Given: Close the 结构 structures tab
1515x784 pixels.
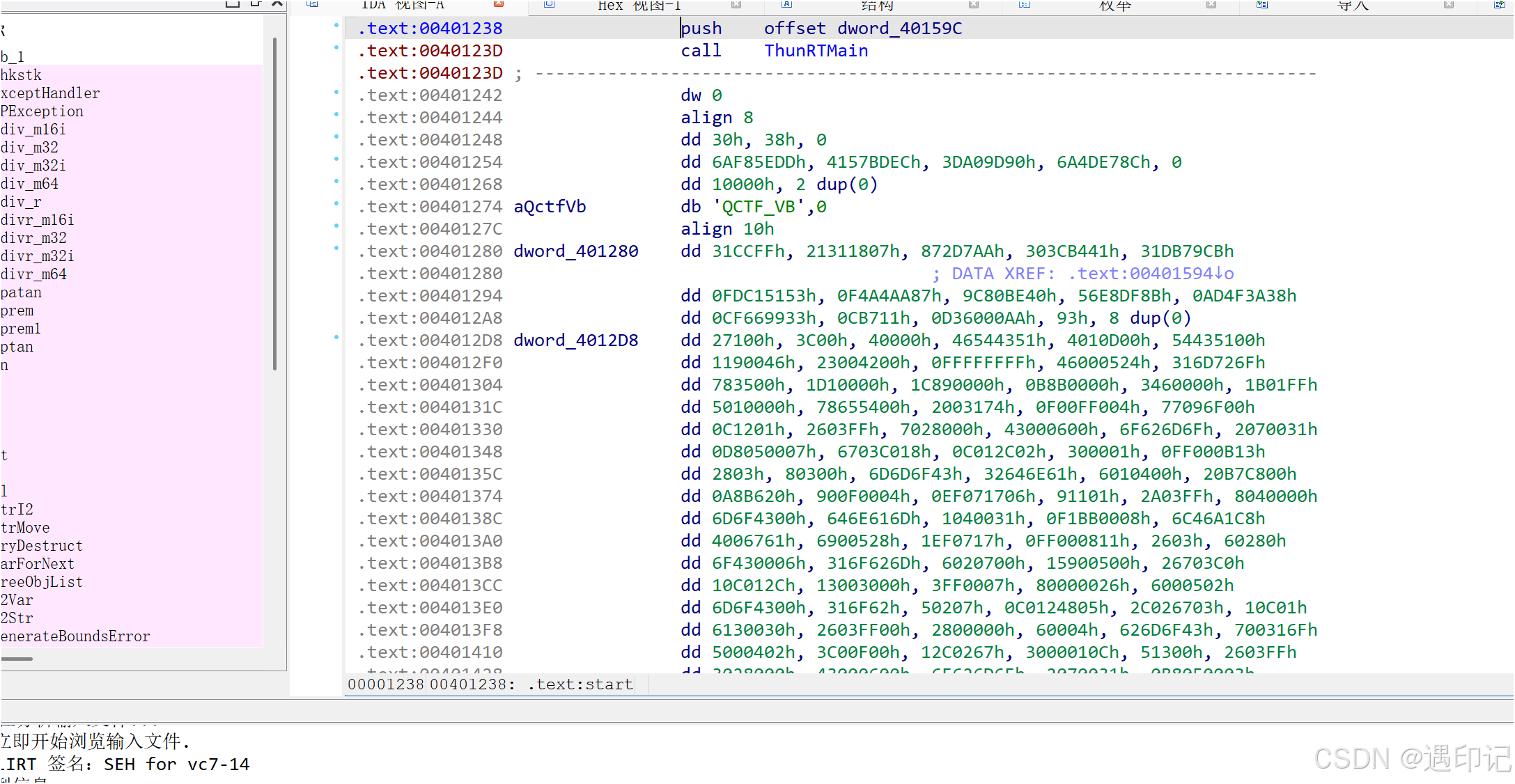Looking at the screenshot, I should [974, 4].
